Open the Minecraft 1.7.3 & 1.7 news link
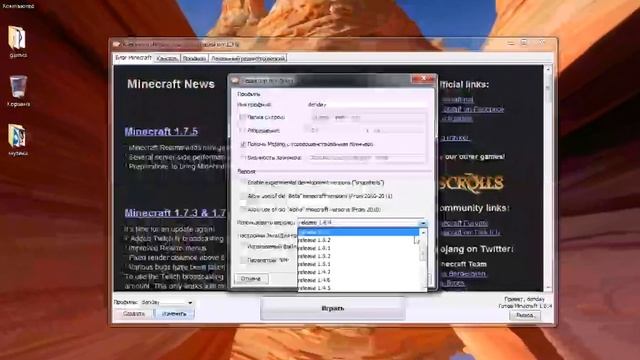This screenshot has height=360, width=640. point(175,213)
